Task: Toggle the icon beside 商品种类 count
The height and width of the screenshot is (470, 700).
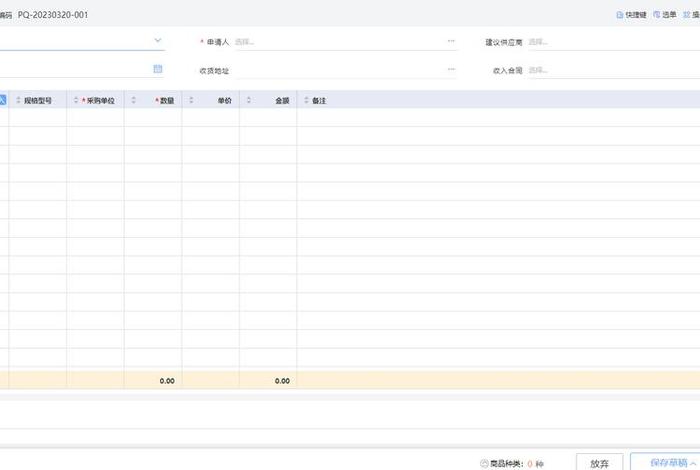Action: 485,463
